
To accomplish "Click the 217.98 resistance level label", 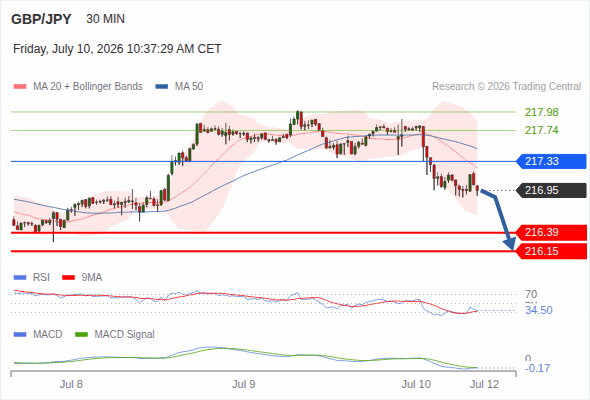I will (541, 112).
